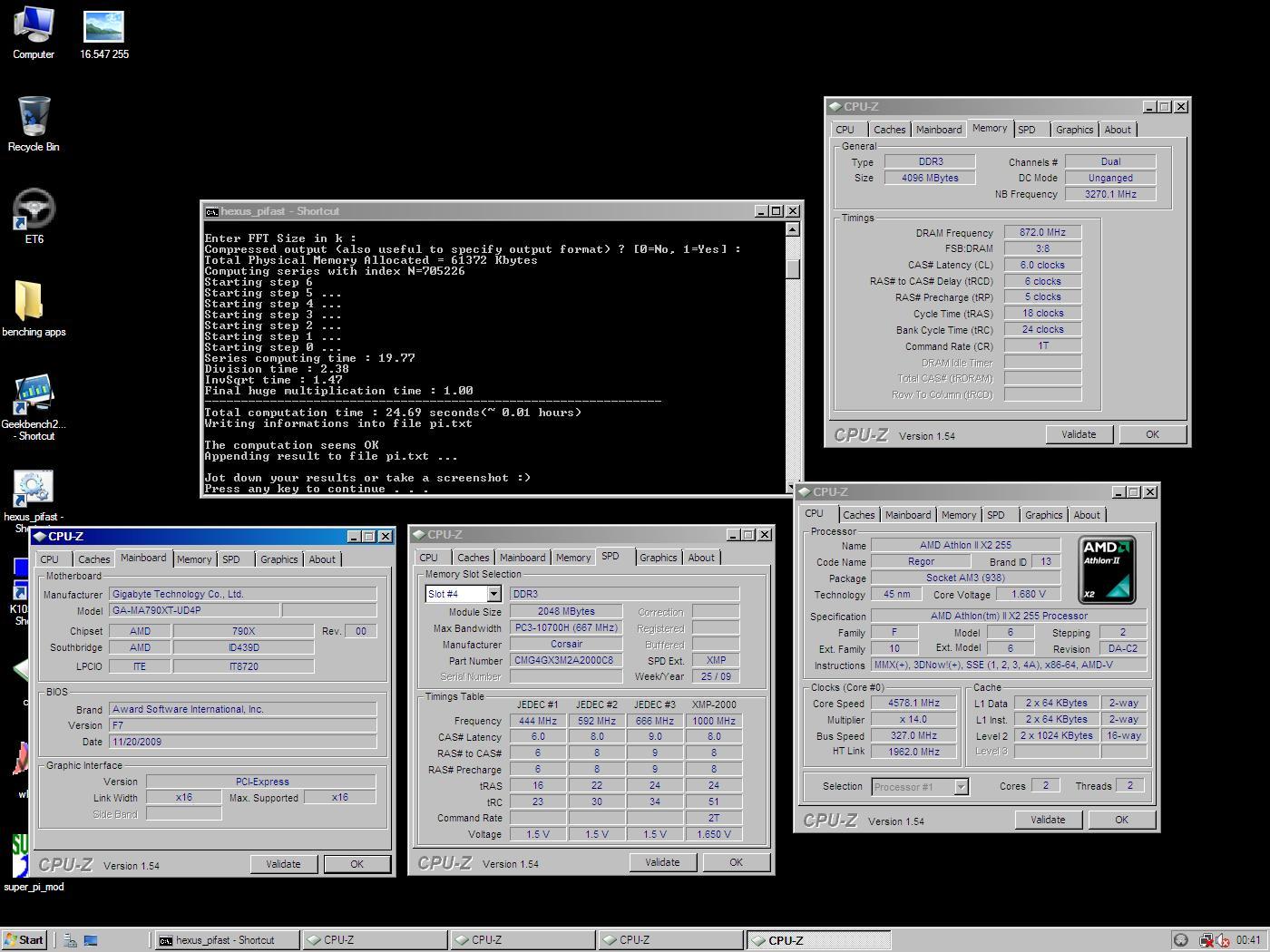
Task: Open SPD tab in Mainboard CPU-Z window
Action: pyautogui.click(x=231, y=559)
